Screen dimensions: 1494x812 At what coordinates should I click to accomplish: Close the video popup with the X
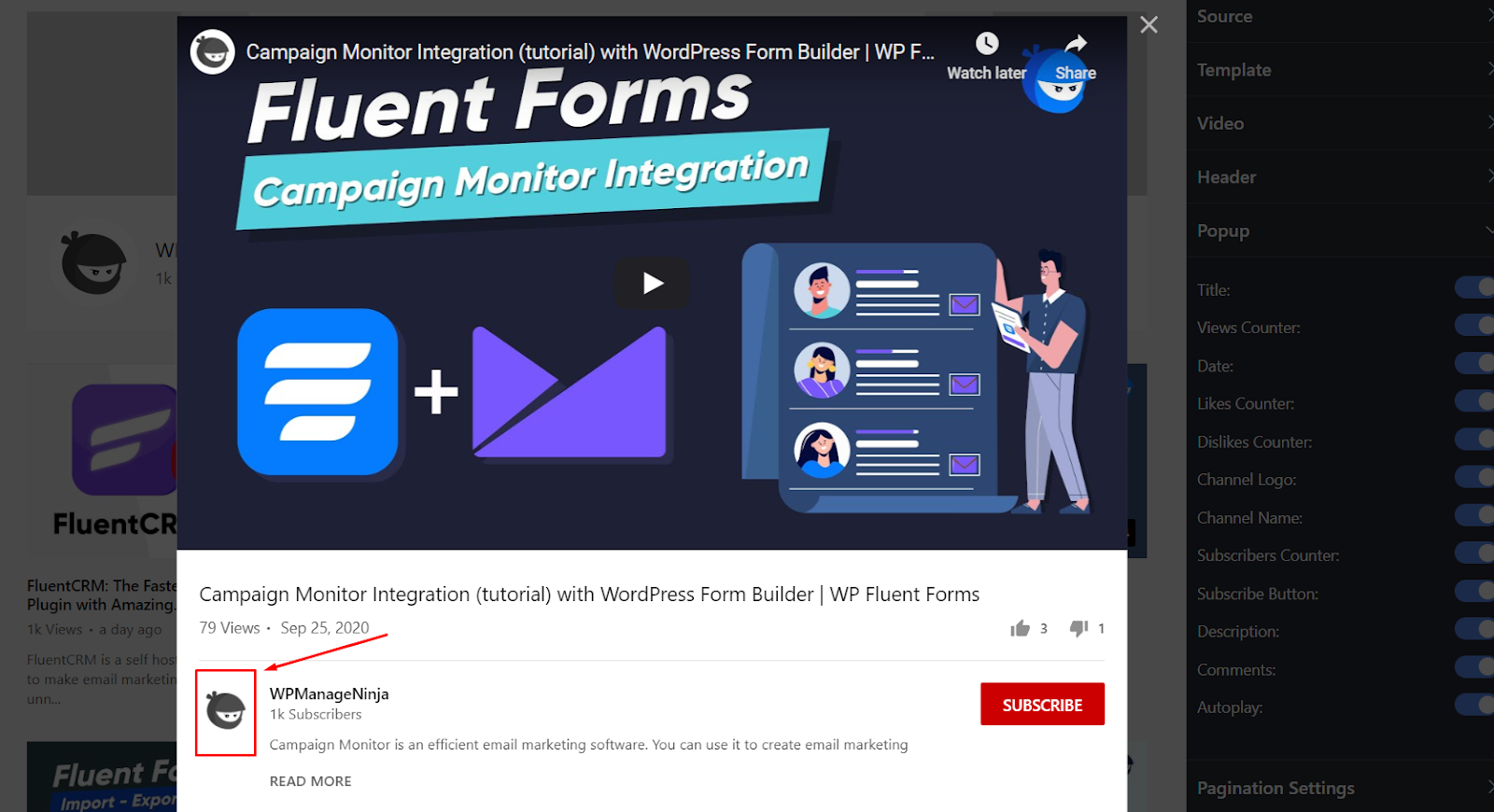pyautogui.click(x=1149, y=25)
